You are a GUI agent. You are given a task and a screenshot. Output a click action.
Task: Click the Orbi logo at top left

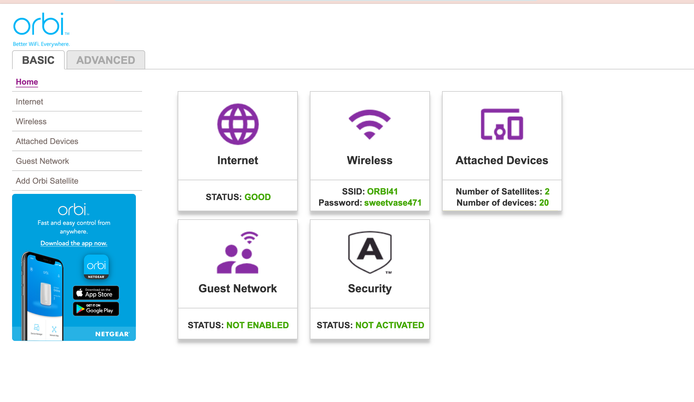coord(41,26)
